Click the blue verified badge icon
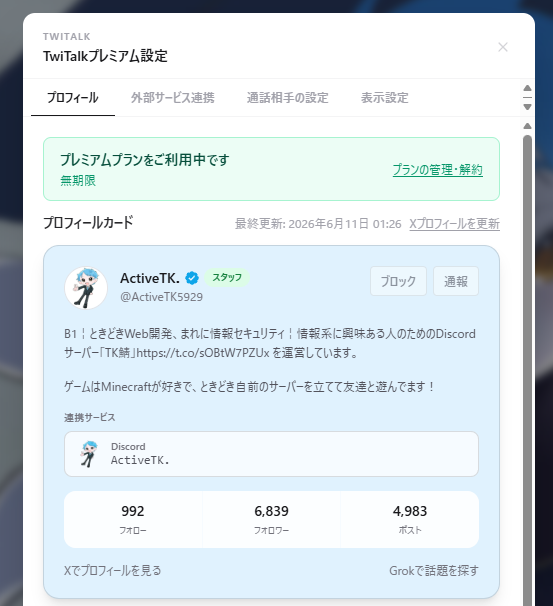Screen dimensions: 553x606 coord(192,278)
